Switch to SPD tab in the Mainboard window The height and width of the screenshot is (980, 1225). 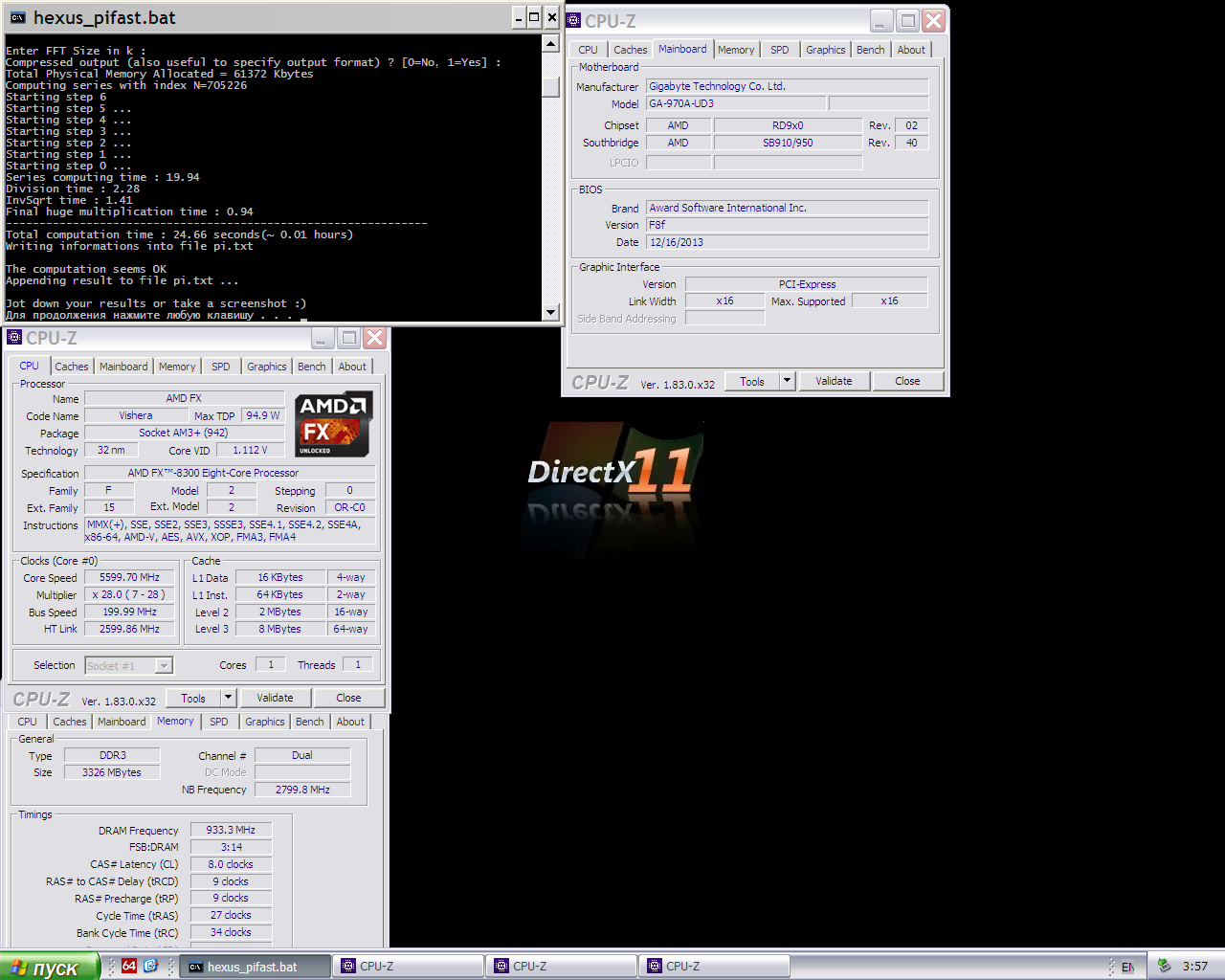coord(780,50)
